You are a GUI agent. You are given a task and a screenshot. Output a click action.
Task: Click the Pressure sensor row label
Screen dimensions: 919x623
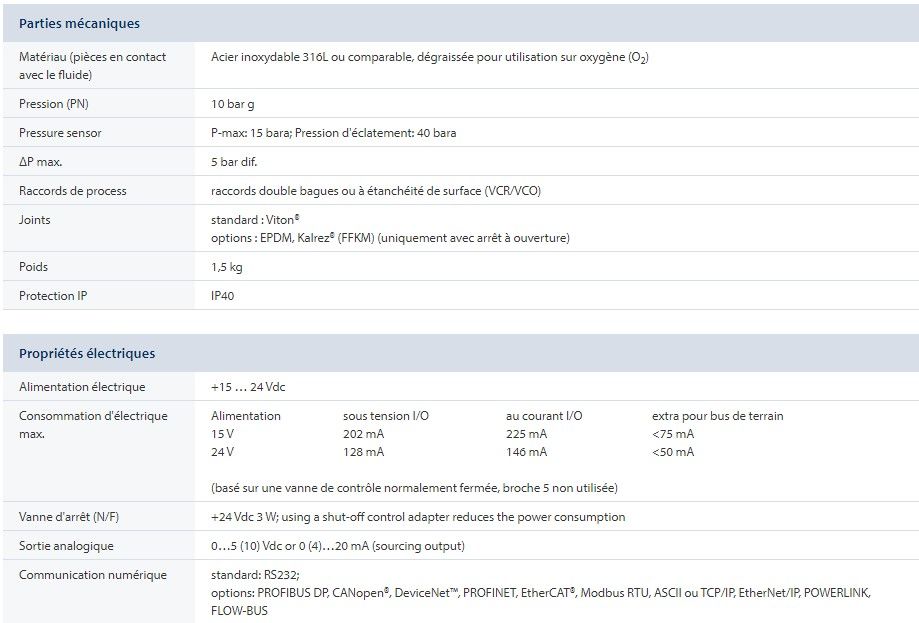60,133
